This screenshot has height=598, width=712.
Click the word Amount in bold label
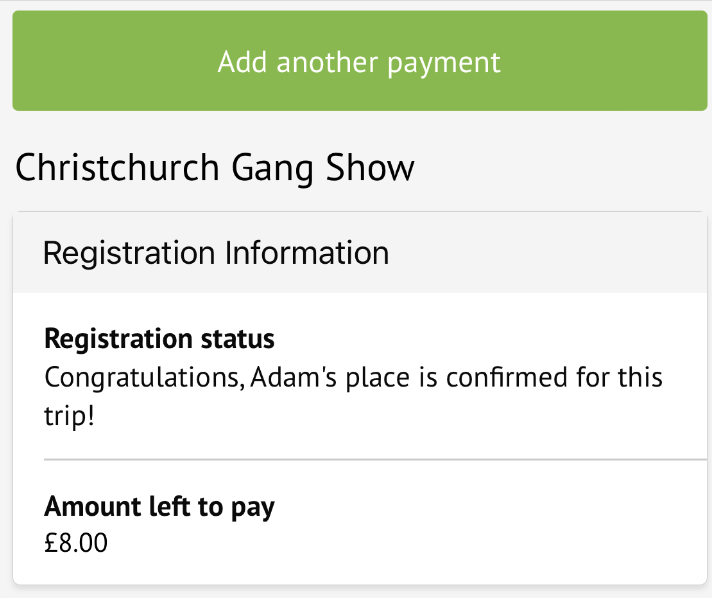92,507
